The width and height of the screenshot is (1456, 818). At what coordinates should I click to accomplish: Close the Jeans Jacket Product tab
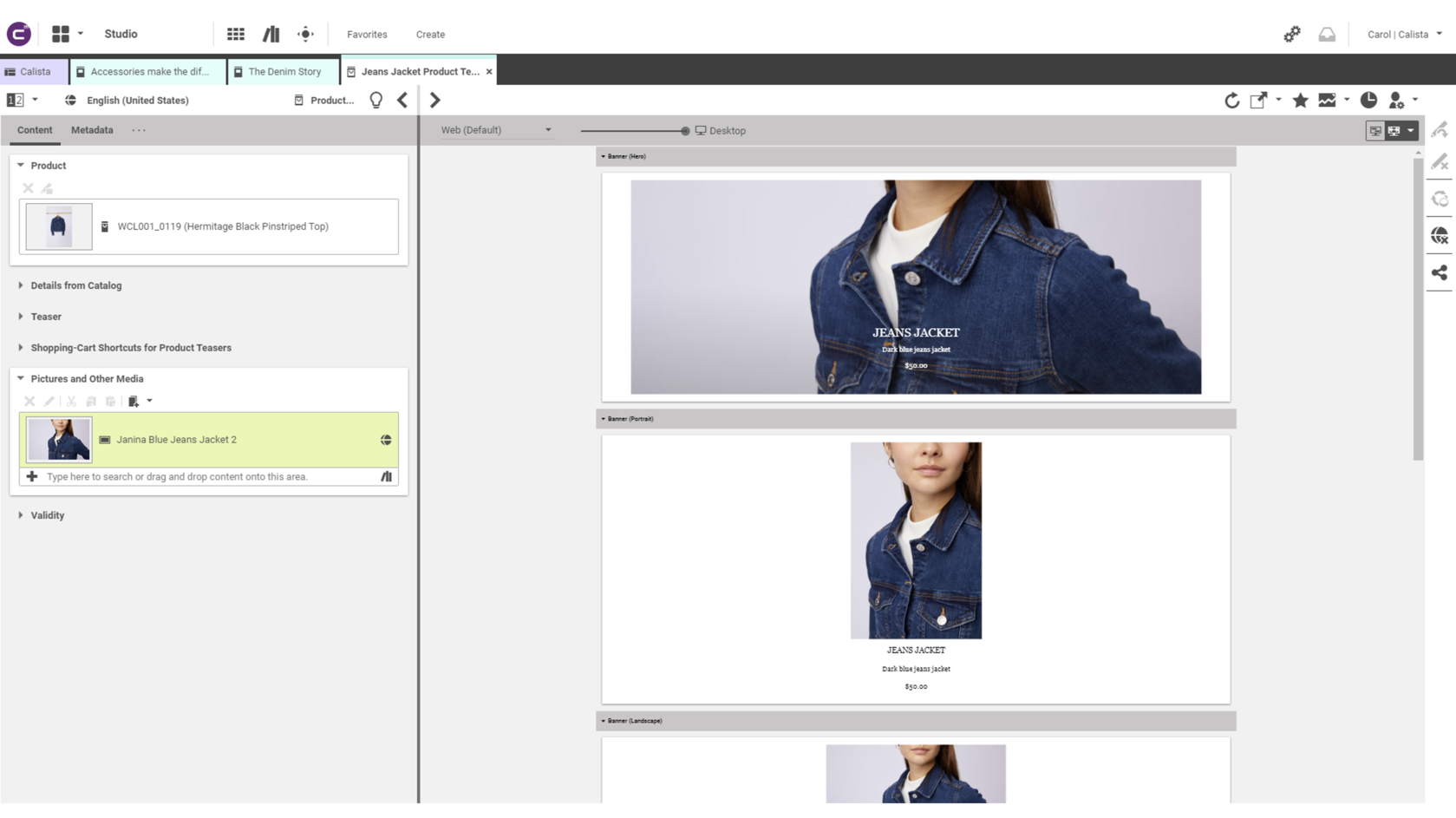(489, 71)
